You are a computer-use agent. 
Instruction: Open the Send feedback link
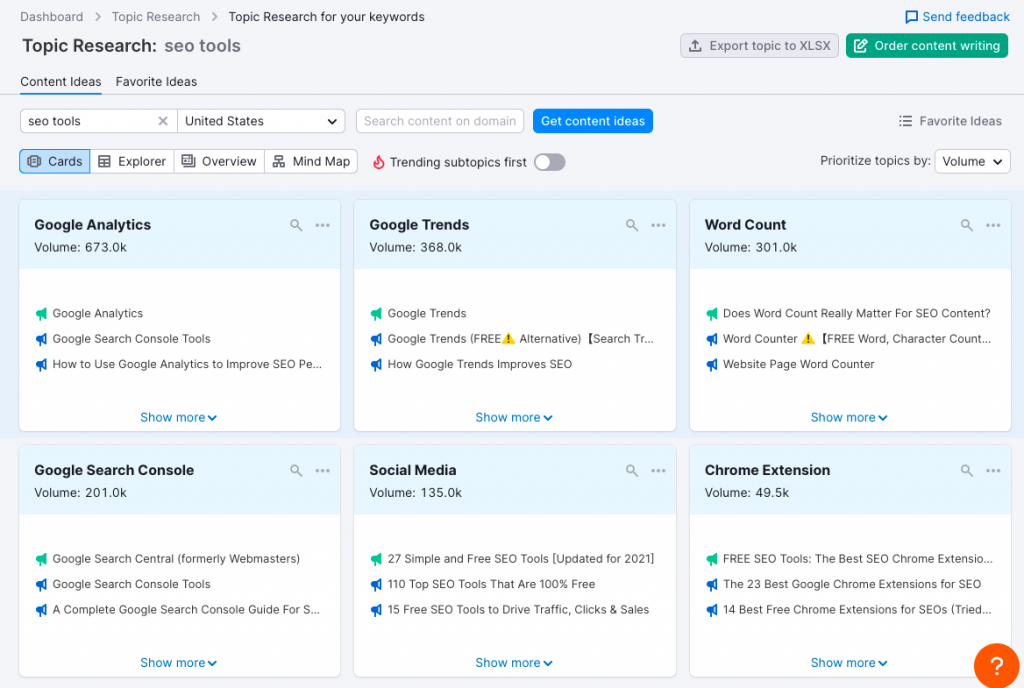click(x=956, y=16)
